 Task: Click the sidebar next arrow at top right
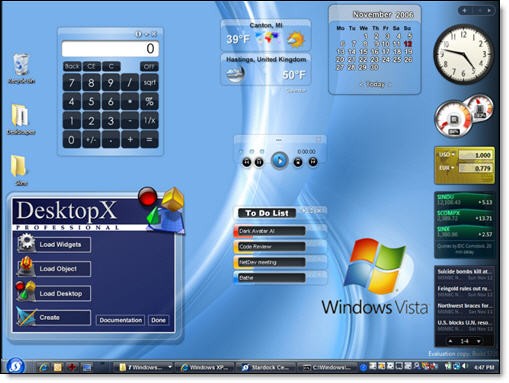pos(489,11)
